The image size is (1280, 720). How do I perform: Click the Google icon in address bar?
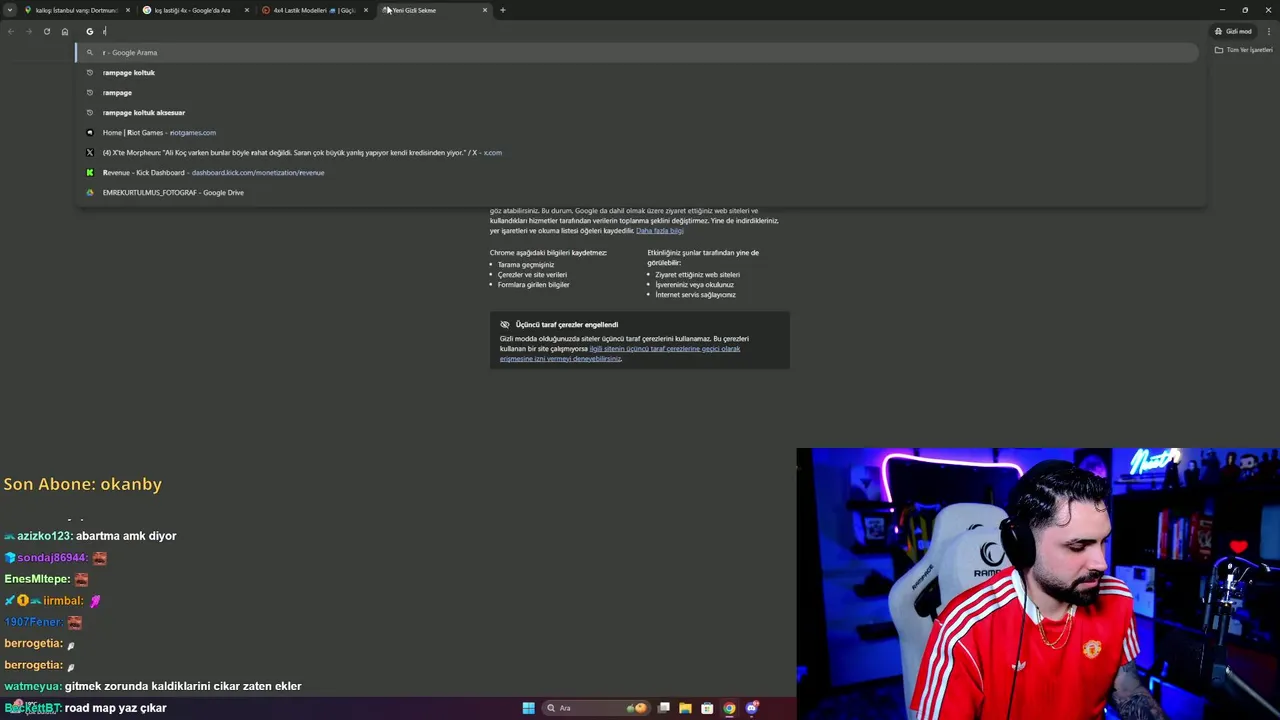(x=90, y=31)
